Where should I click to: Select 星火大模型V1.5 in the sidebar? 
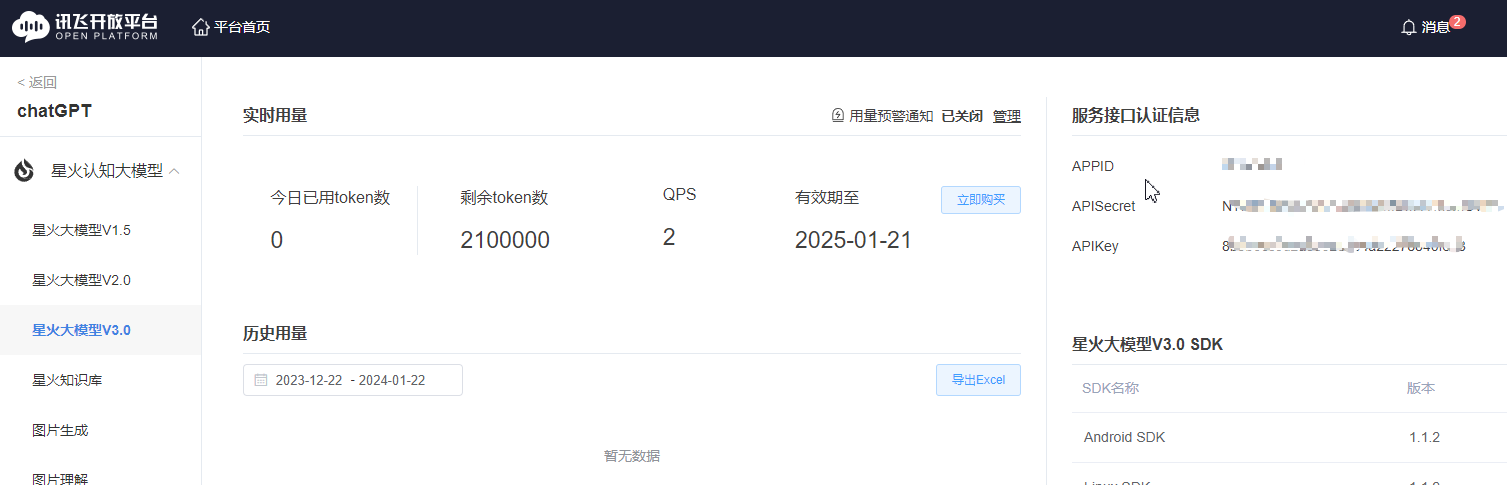pos(100,230)
